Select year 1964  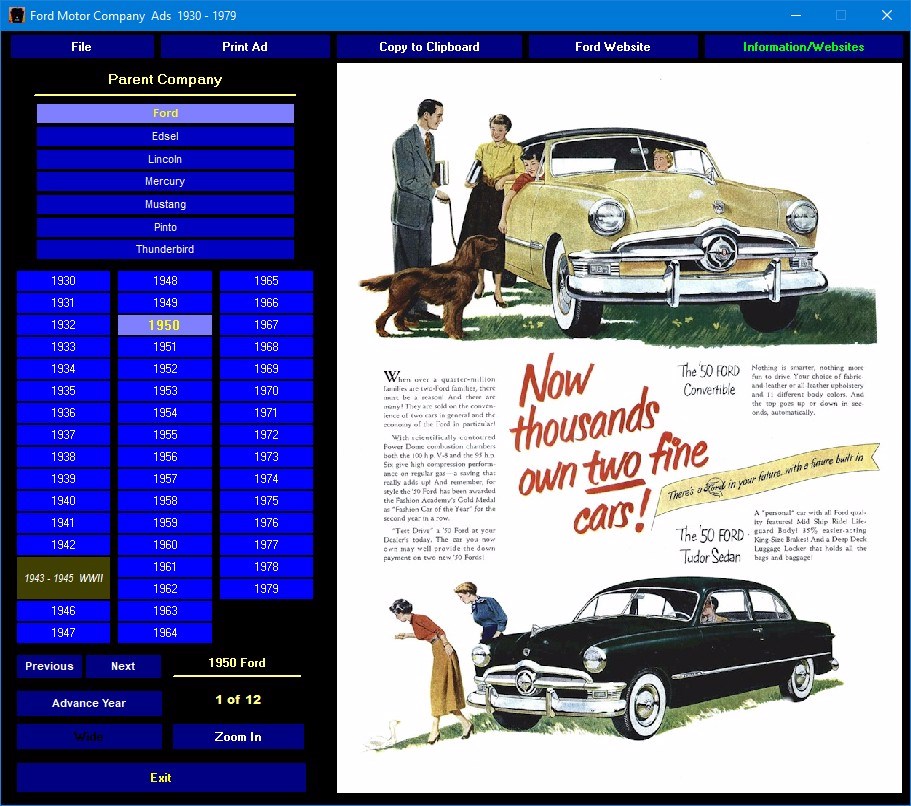pos(165,633)
